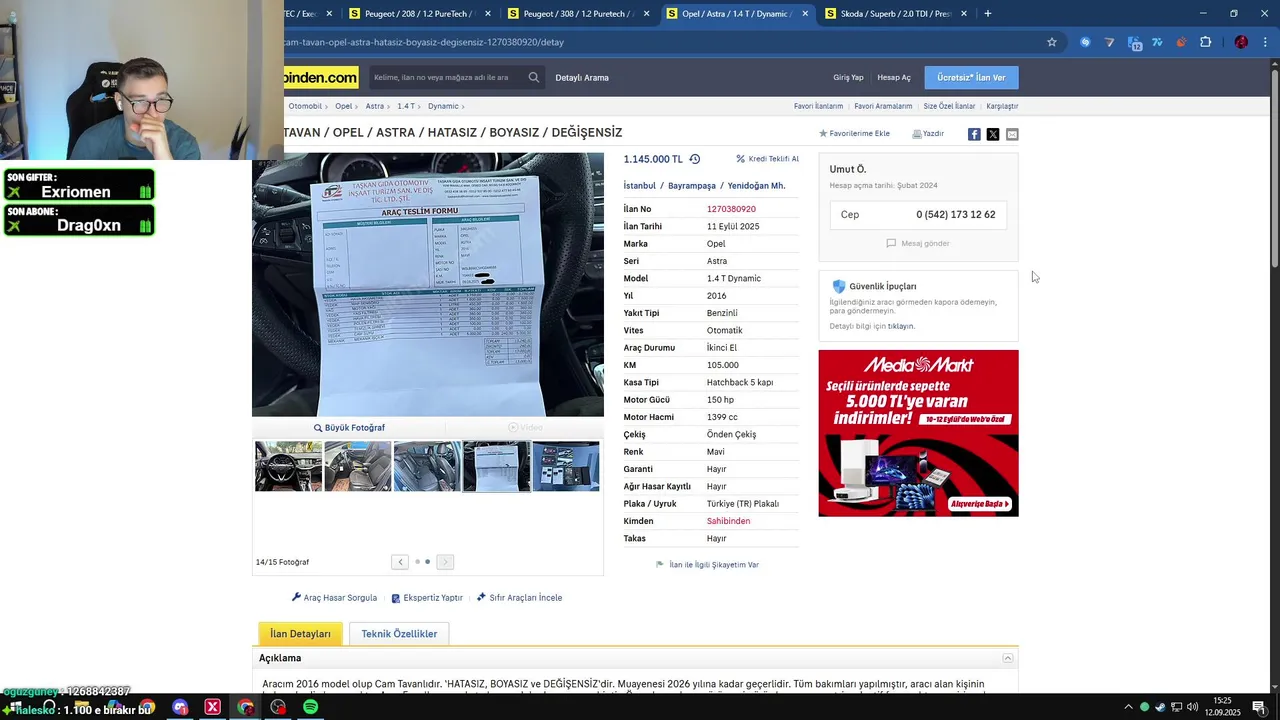This screenshot has height=720, width=1280.
Task: Open the Chrome extensions puzzle icon
Action: [1205, 42]
